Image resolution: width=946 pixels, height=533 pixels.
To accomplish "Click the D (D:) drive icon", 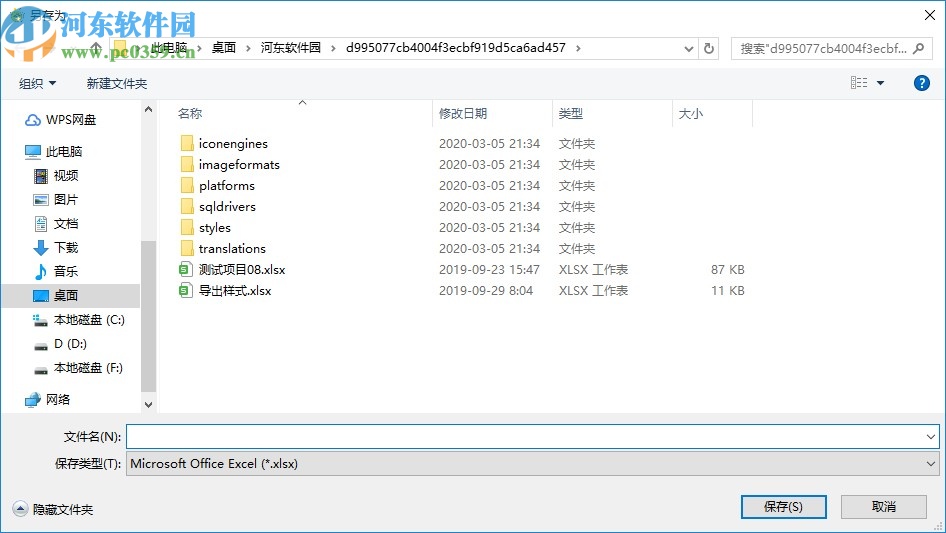I will click(x=40, y=346).
